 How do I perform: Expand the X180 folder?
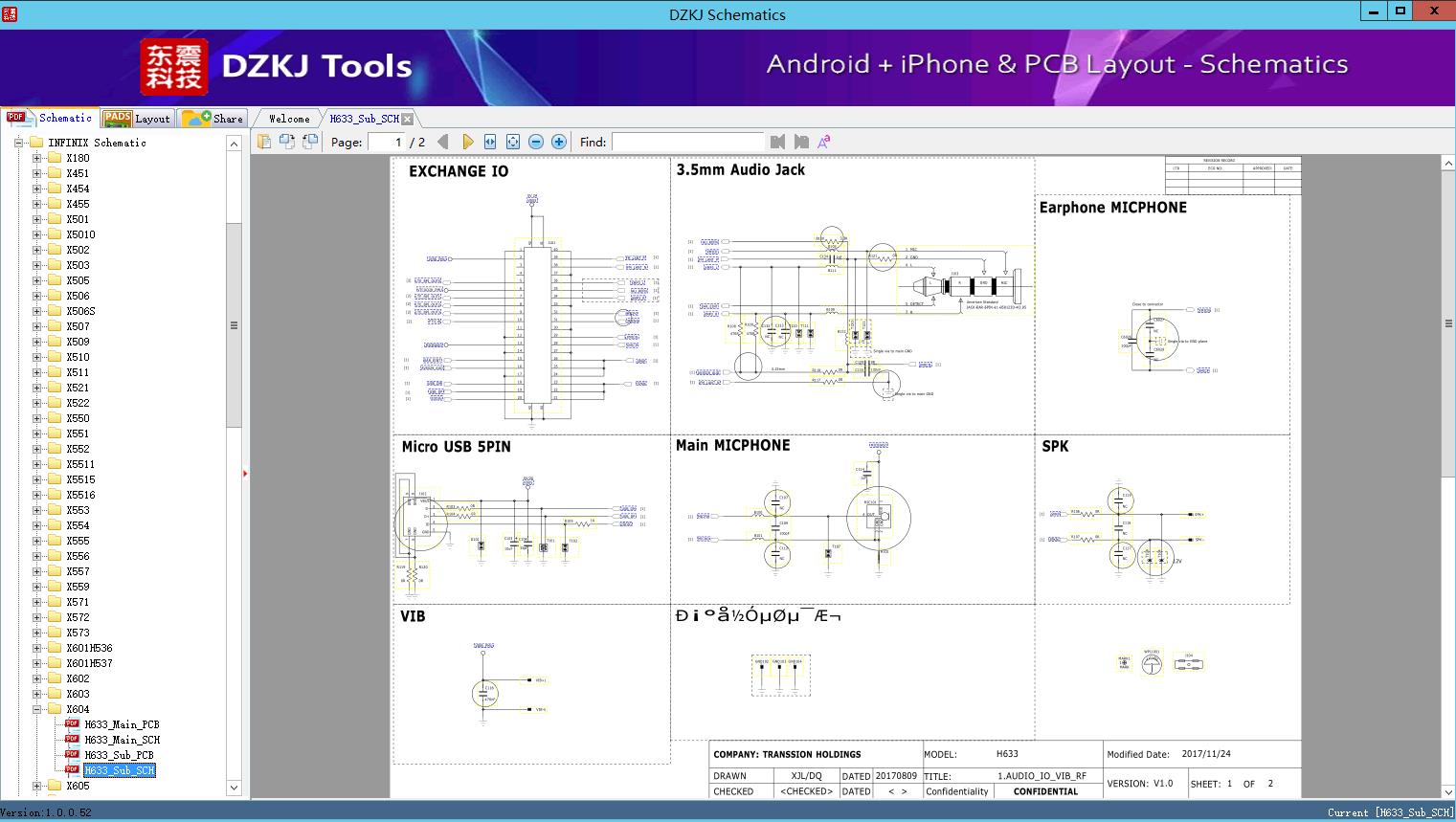tap(36, 158)
